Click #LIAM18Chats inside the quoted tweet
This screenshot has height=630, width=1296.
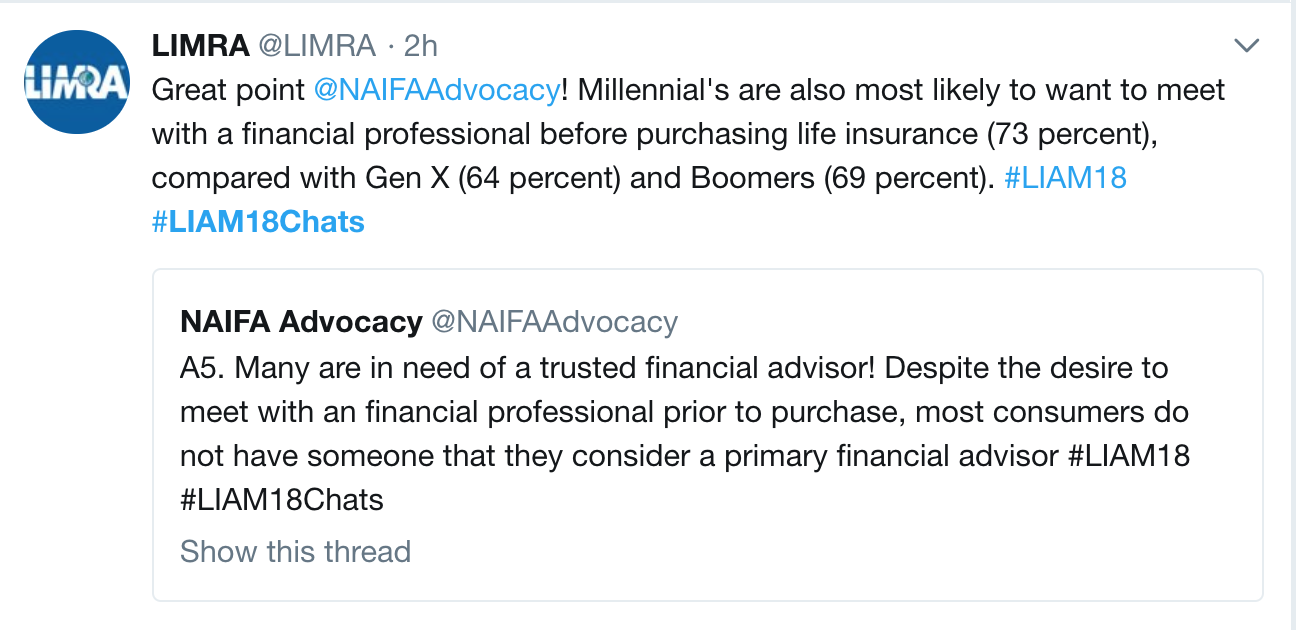point(282,499)
